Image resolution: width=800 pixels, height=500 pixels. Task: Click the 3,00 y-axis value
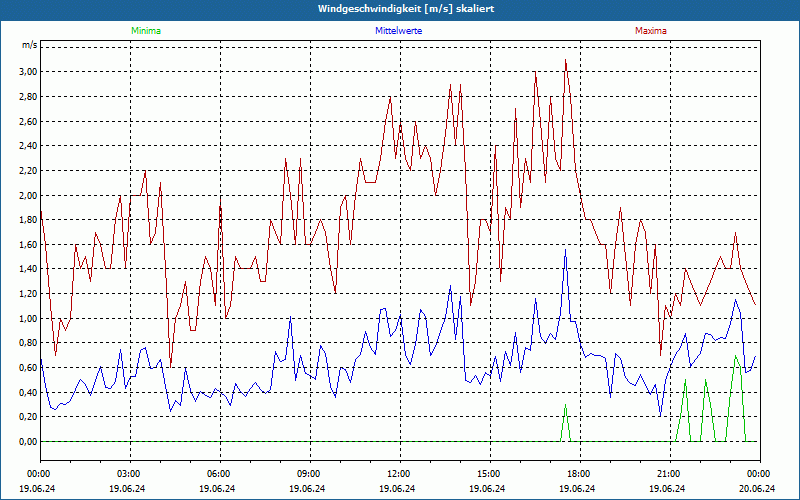[28, 71]
